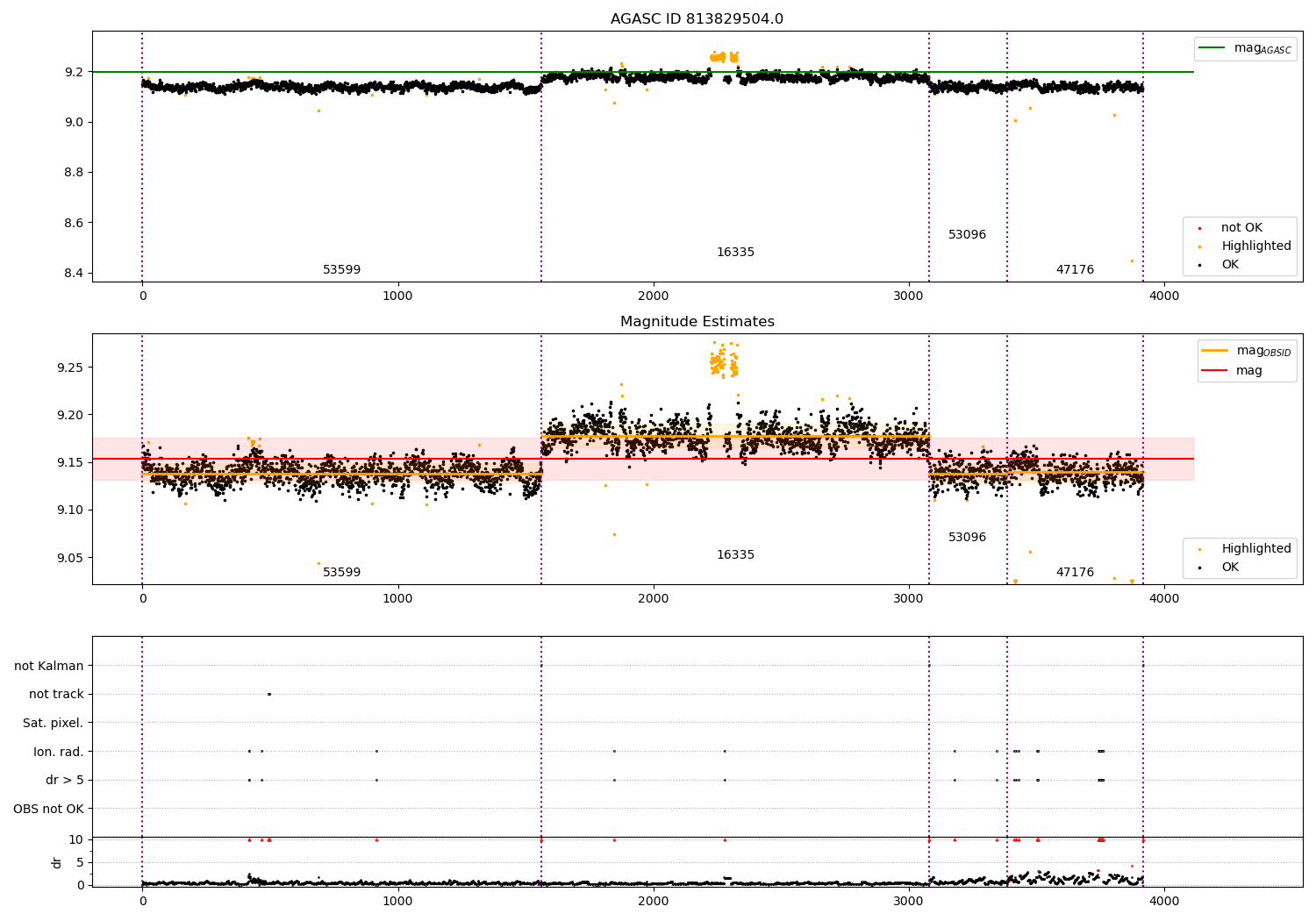Click y-axis tick 8.8 in top plot
Viewport: 1316px width, 921px height.
click(x=74, y=173)
